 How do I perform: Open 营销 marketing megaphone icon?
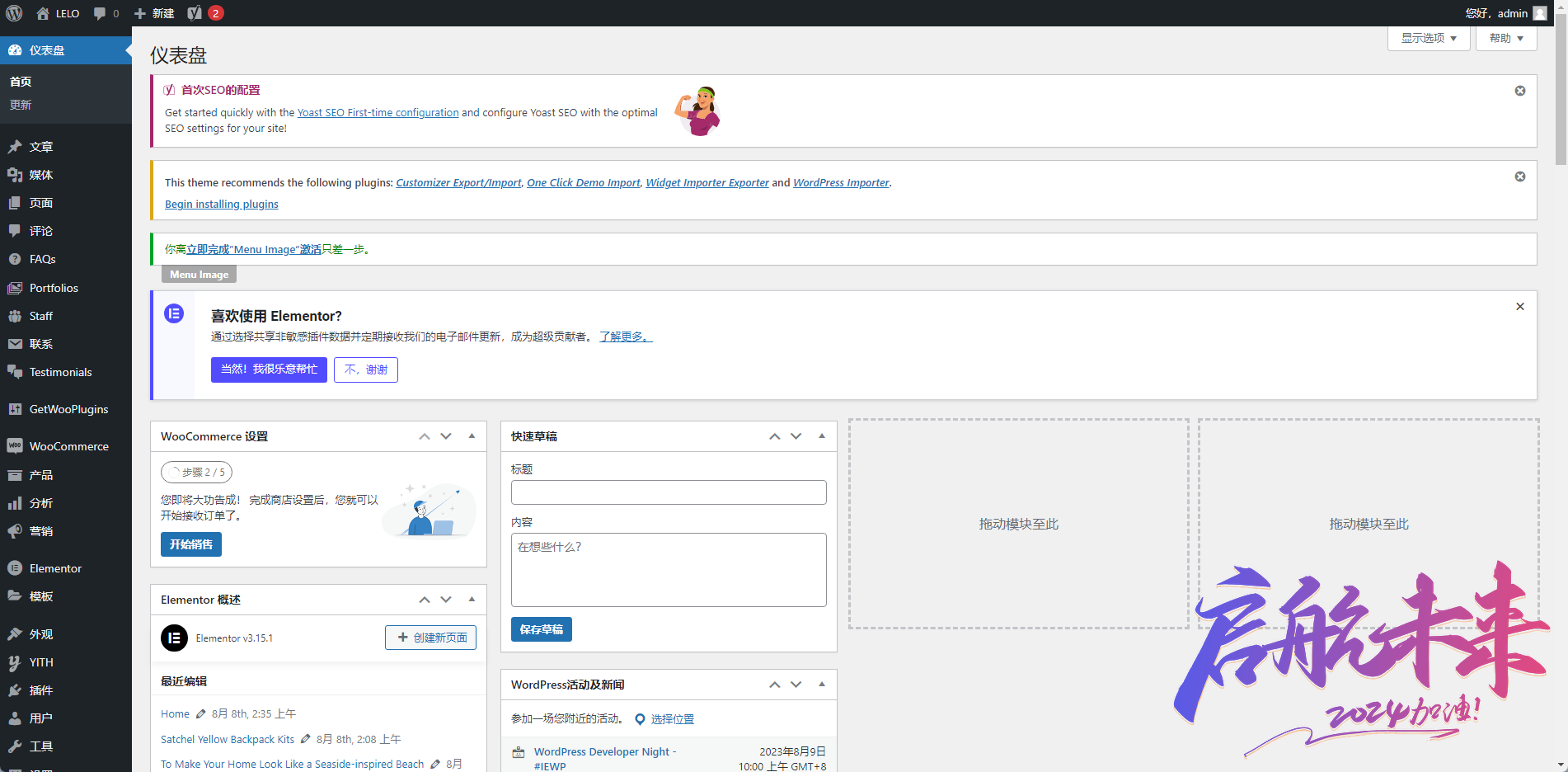[x=15, y=531]
